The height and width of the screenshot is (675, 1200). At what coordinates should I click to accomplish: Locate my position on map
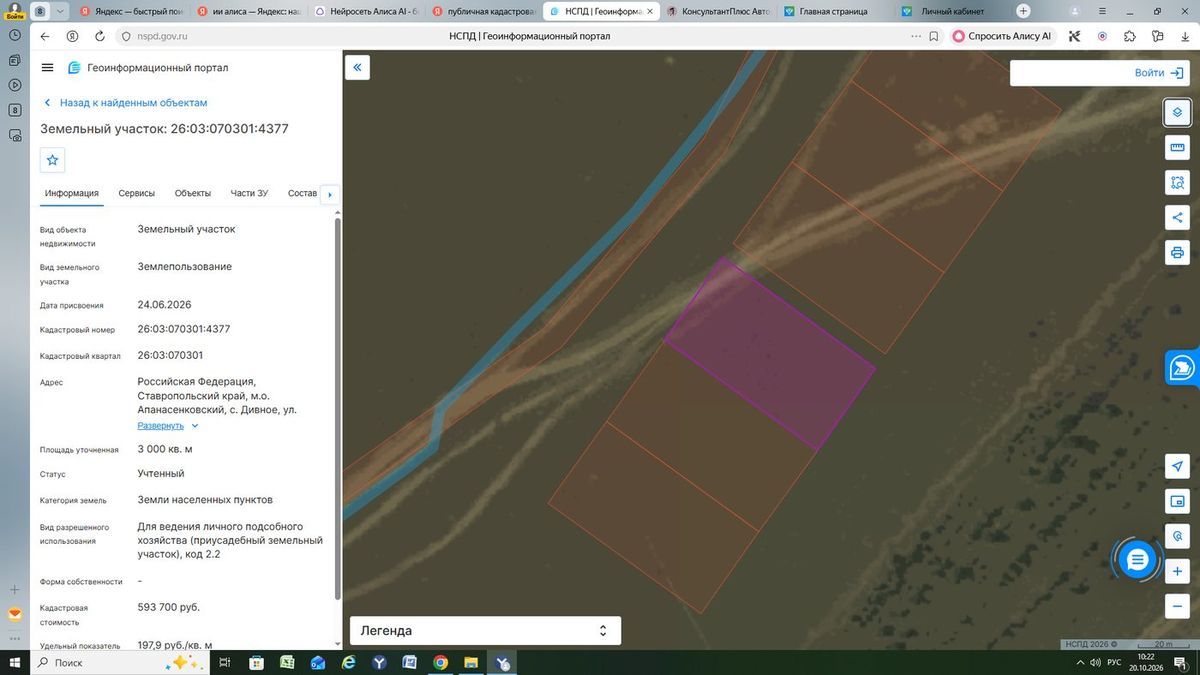coord(1177,467)
